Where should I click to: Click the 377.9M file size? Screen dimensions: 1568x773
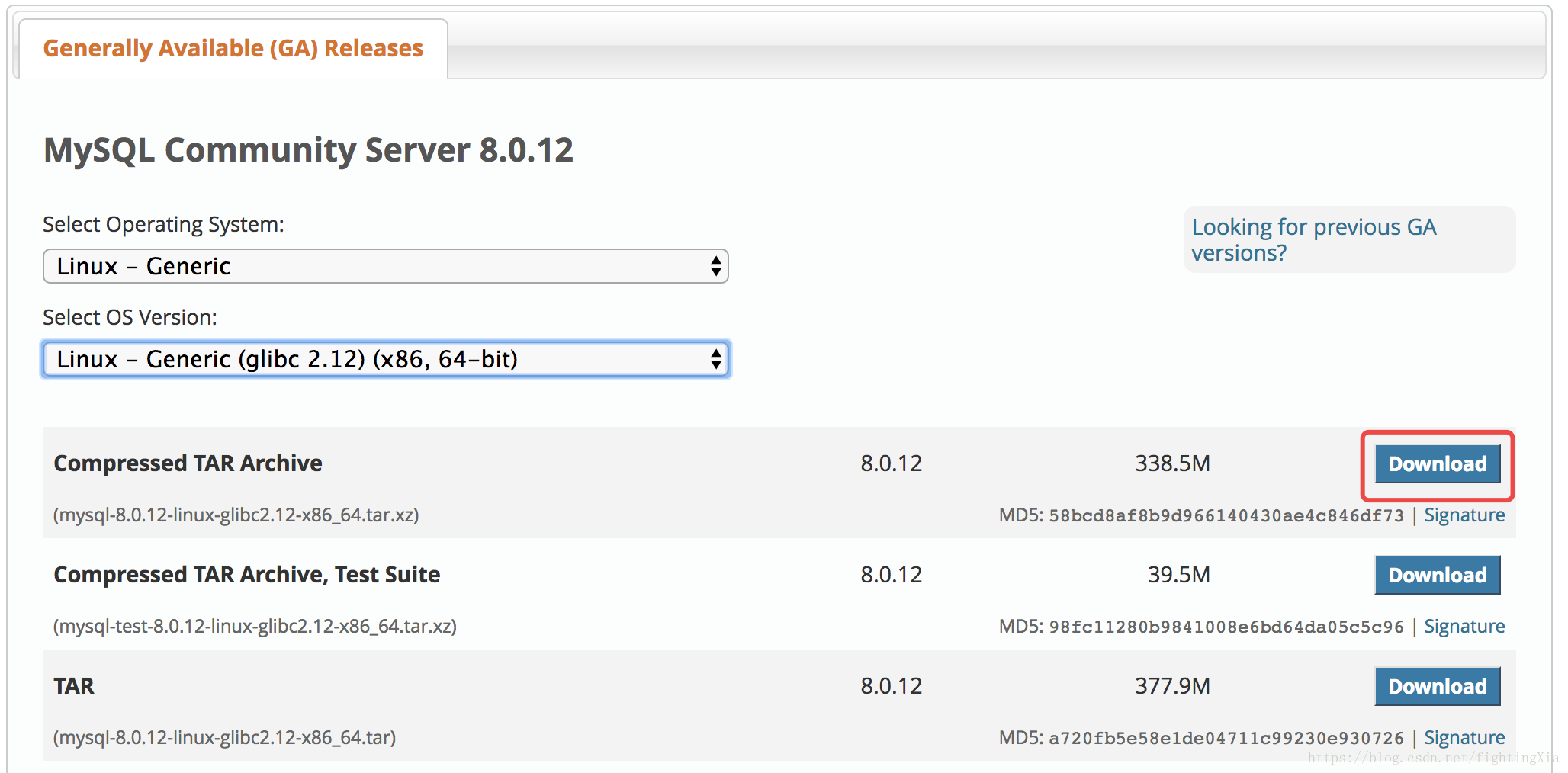[1172, 686]
